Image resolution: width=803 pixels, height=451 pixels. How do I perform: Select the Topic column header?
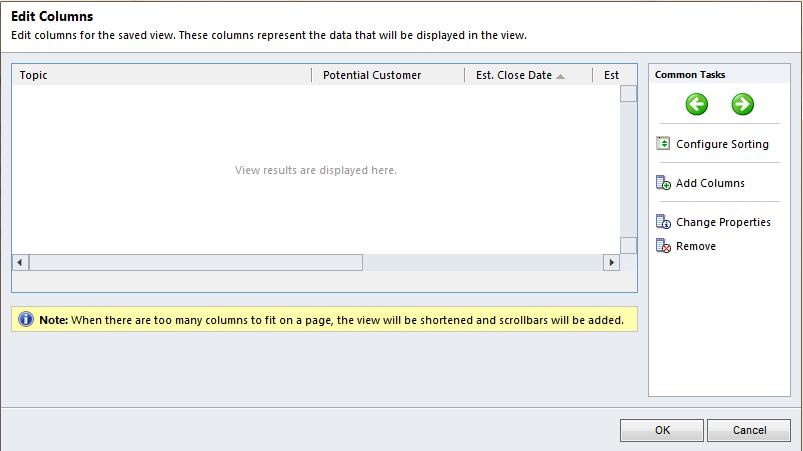point(160,75)
